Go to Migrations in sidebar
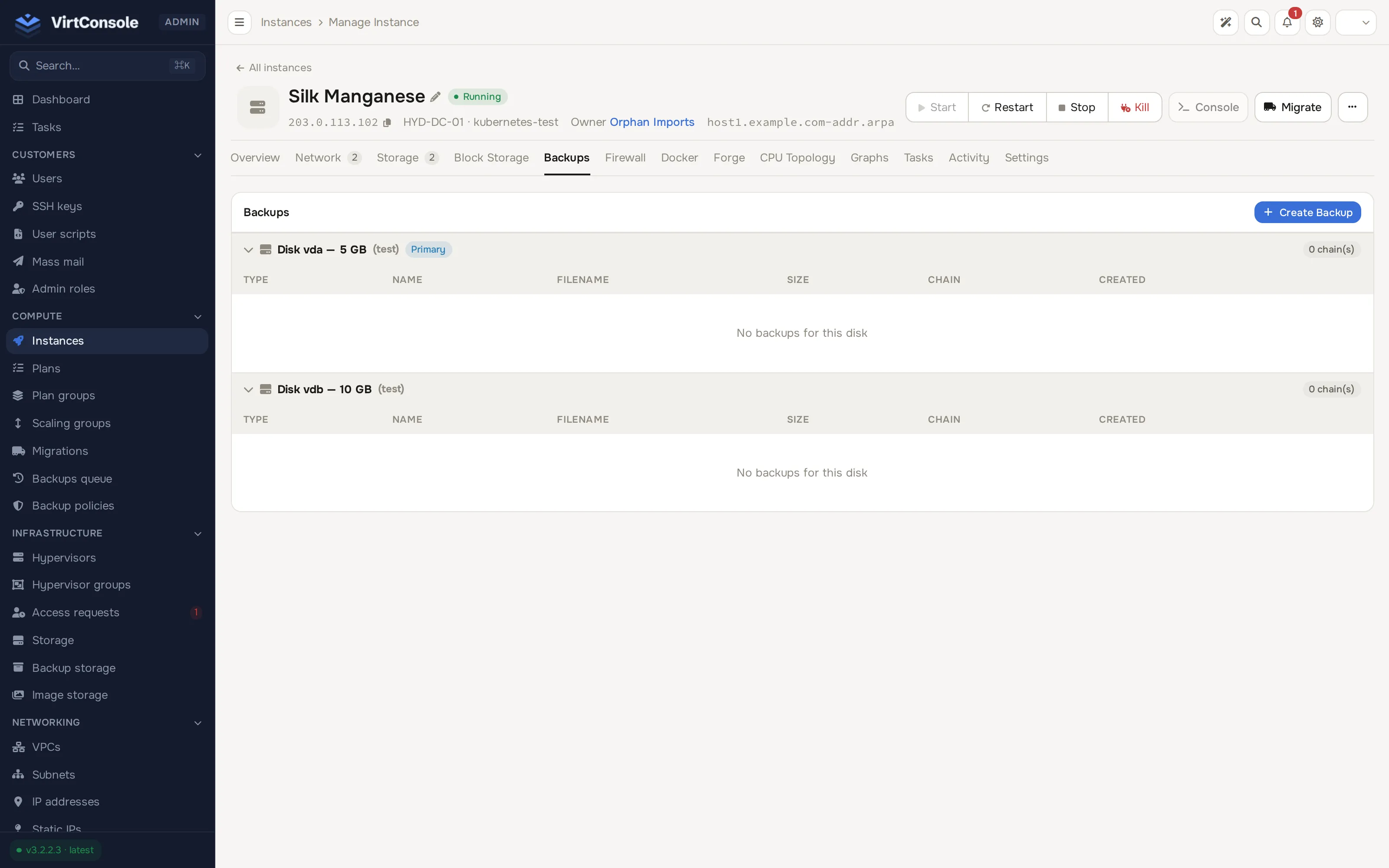The height and width of the screenshot is (868, 1389). tap(107, 450)
